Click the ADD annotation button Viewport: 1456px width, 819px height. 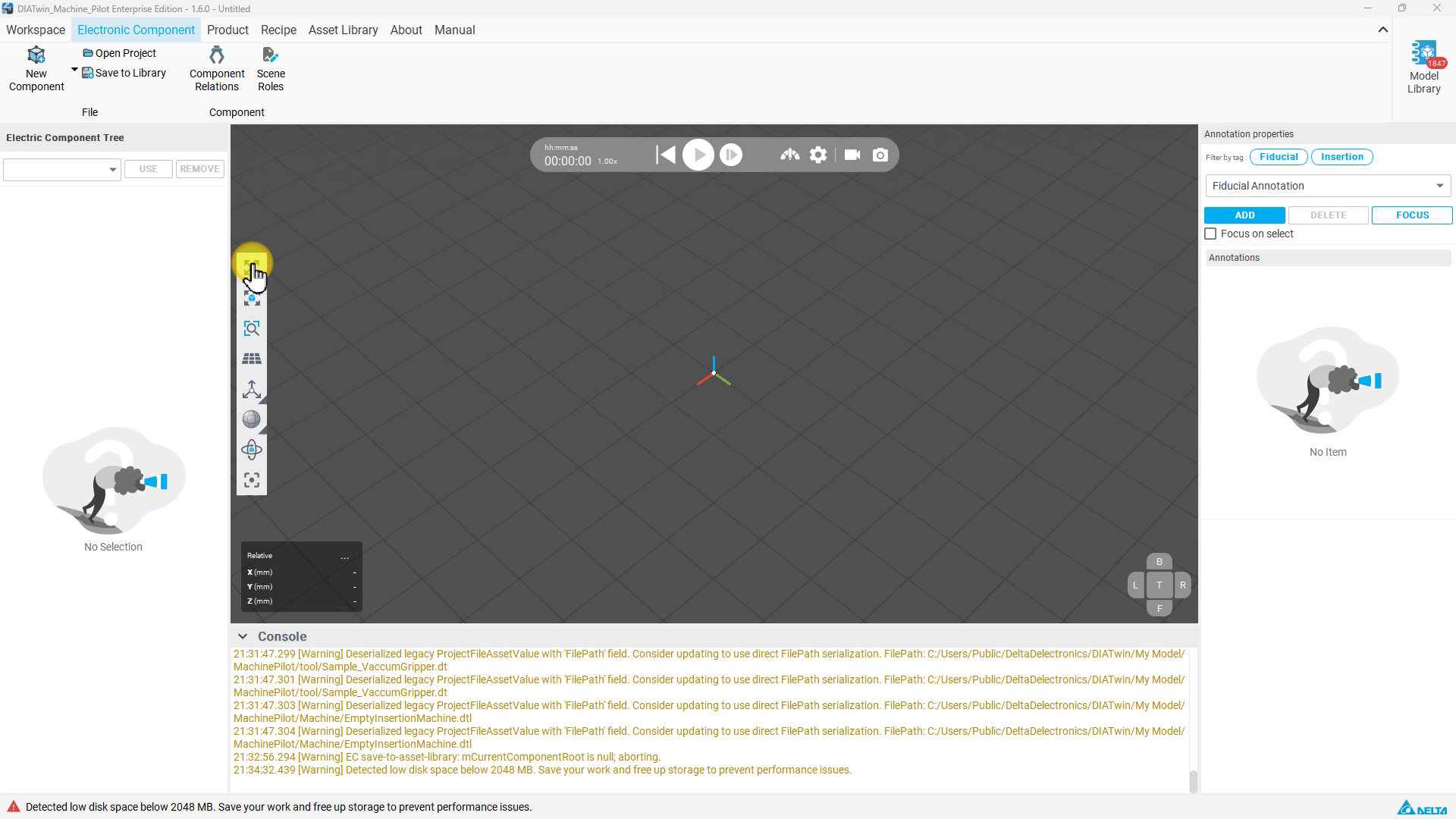pos(1244,215)
